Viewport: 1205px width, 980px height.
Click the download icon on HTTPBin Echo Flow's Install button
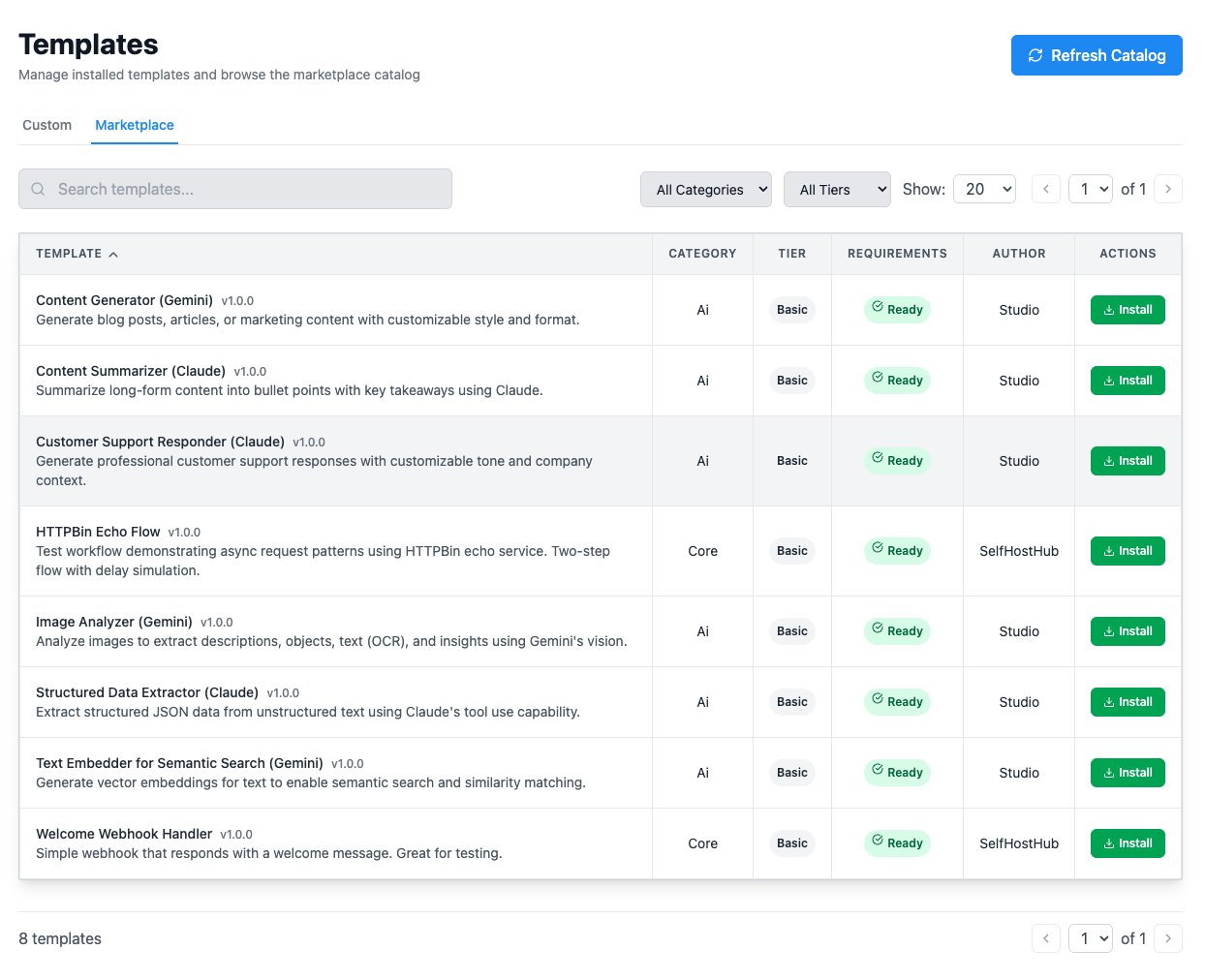(1110, 550)
